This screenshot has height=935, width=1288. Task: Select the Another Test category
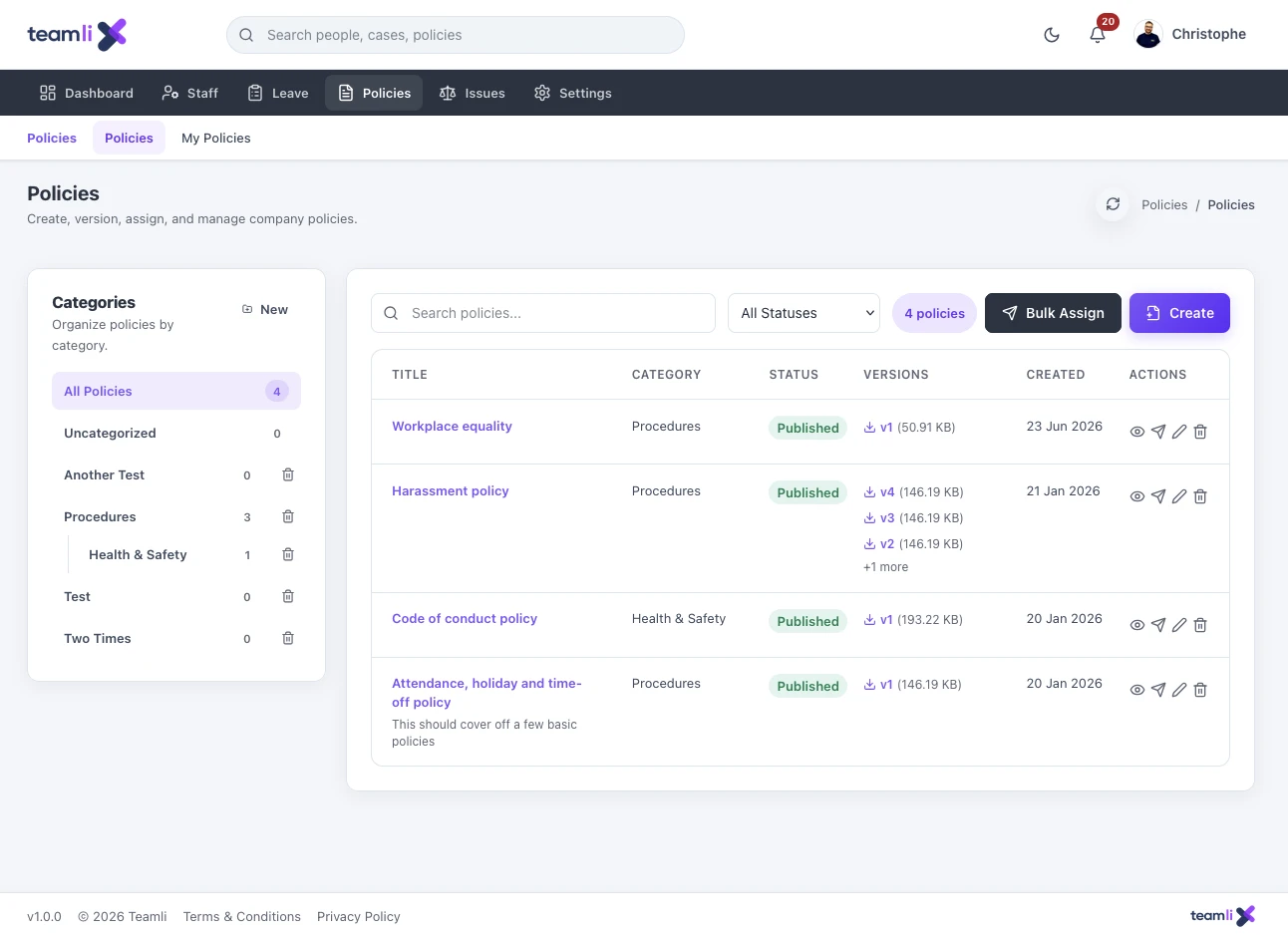pyautogui.click(x=104, y=475)
